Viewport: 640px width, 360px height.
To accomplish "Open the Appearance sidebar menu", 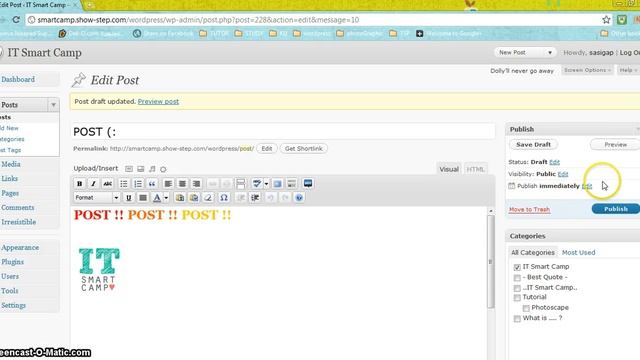I will 20,248.
